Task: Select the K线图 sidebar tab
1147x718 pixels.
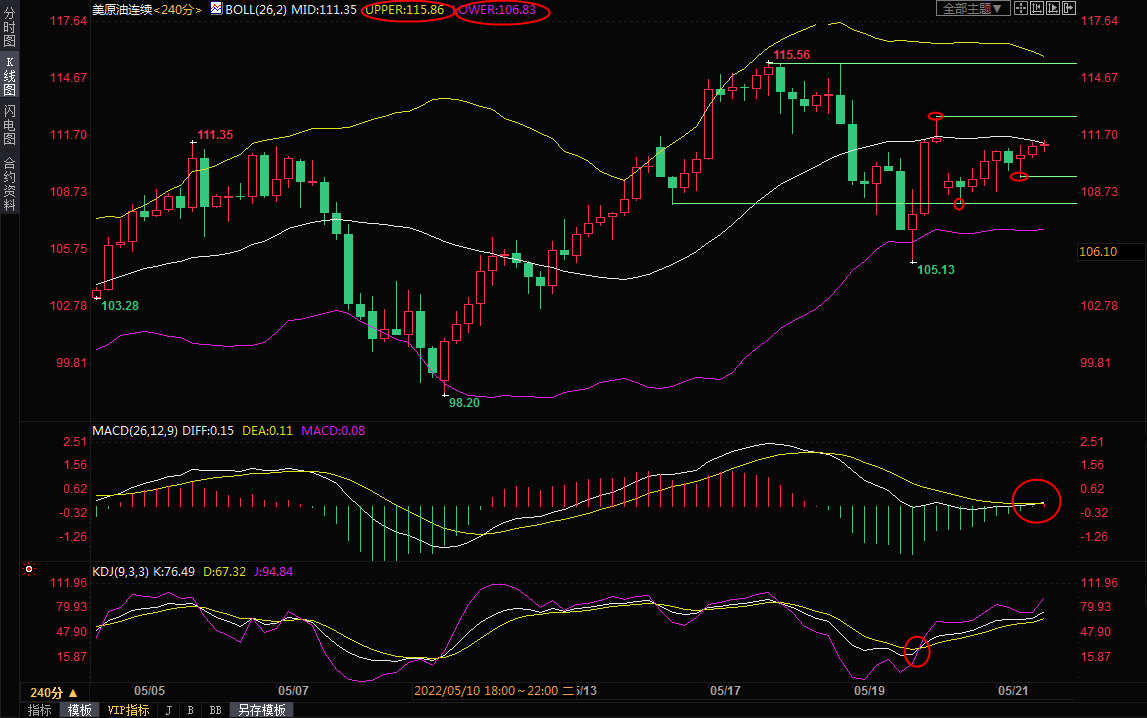Action: click(x=9, y=80)
